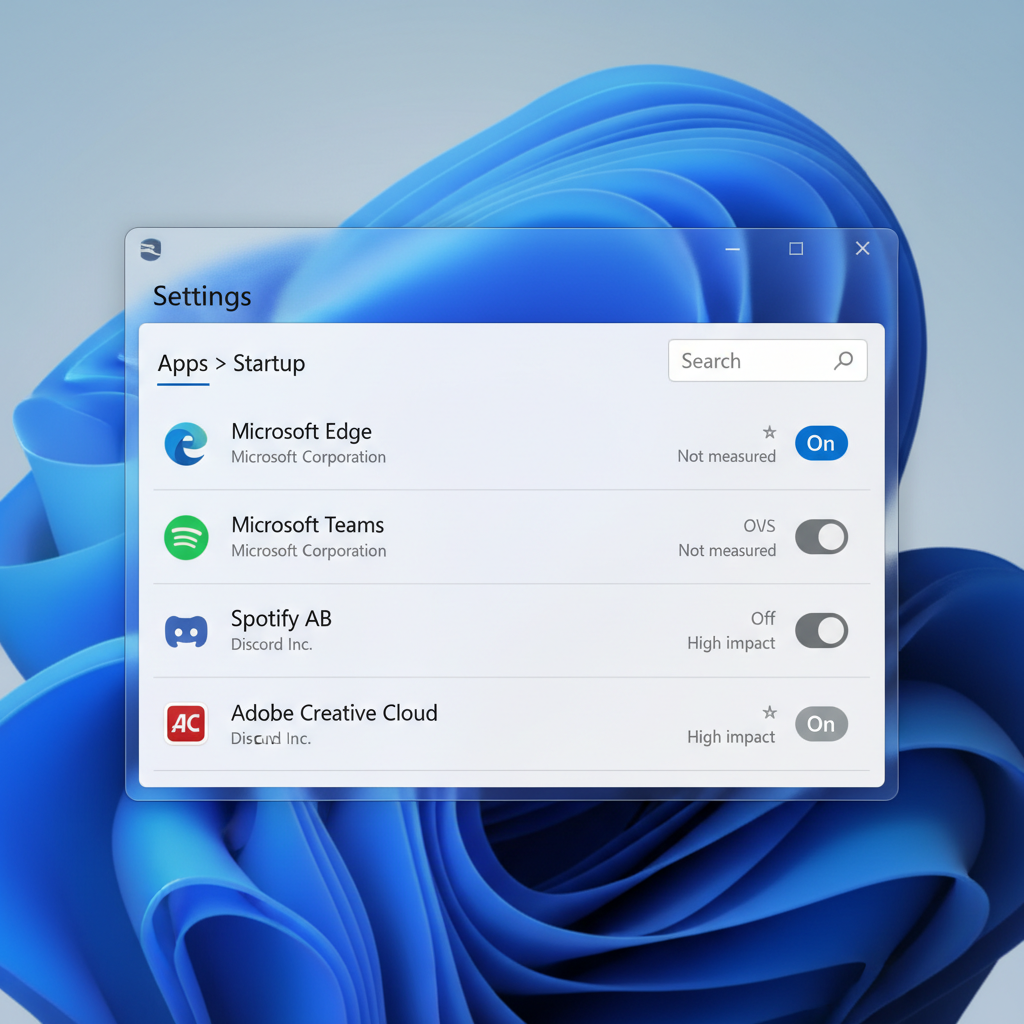Focus the Search input field

(753, 361)
